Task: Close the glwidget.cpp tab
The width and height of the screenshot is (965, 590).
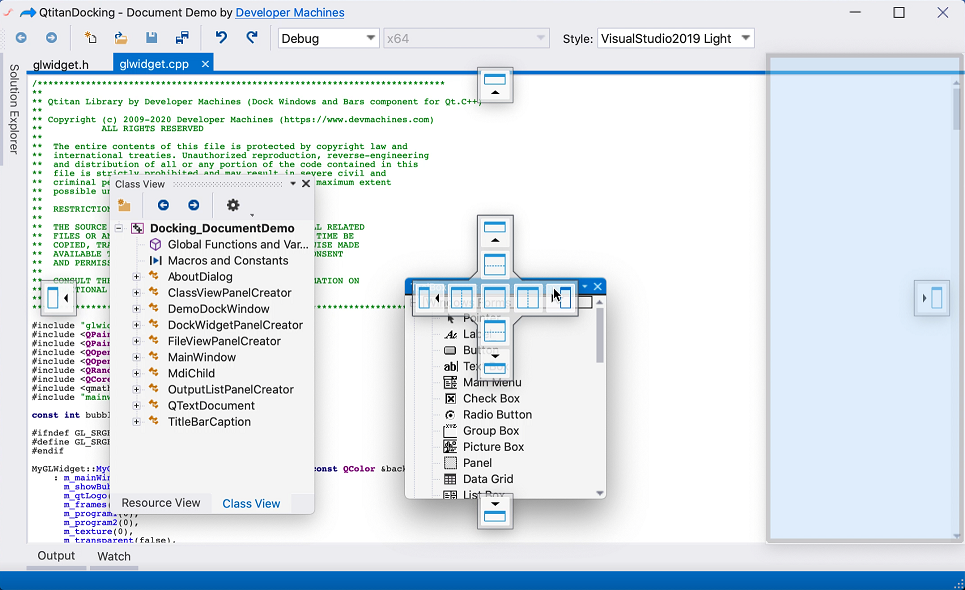Action: tap(205, 64)
